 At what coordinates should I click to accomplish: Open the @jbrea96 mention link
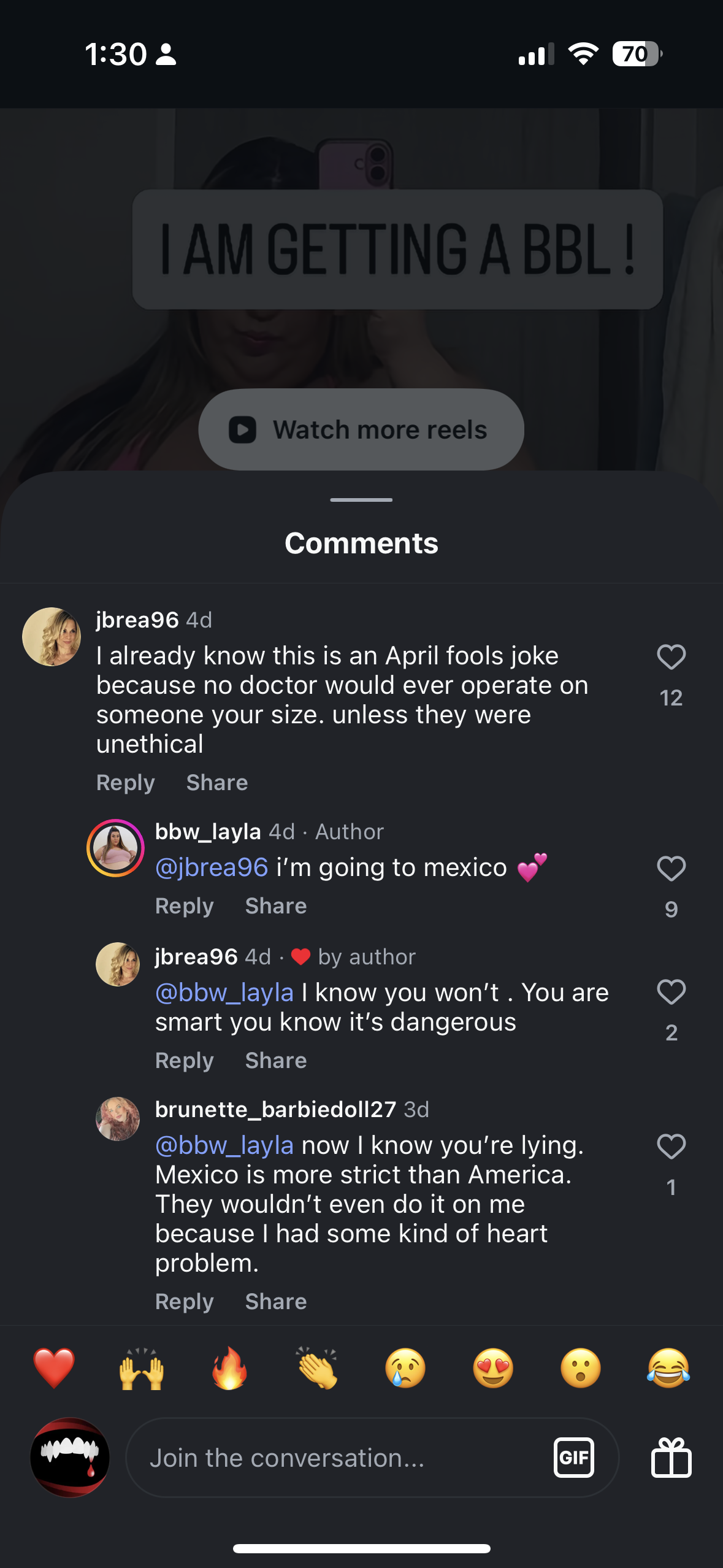pyautogui.click(x=212, y=867)
